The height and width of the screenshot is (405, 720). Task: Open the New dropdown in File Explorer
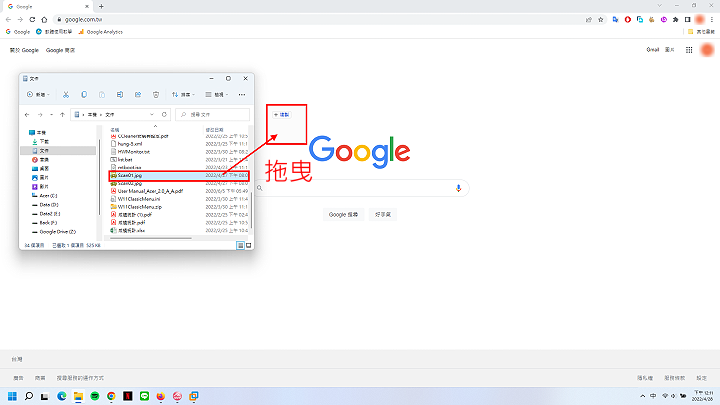click(39, 95)
